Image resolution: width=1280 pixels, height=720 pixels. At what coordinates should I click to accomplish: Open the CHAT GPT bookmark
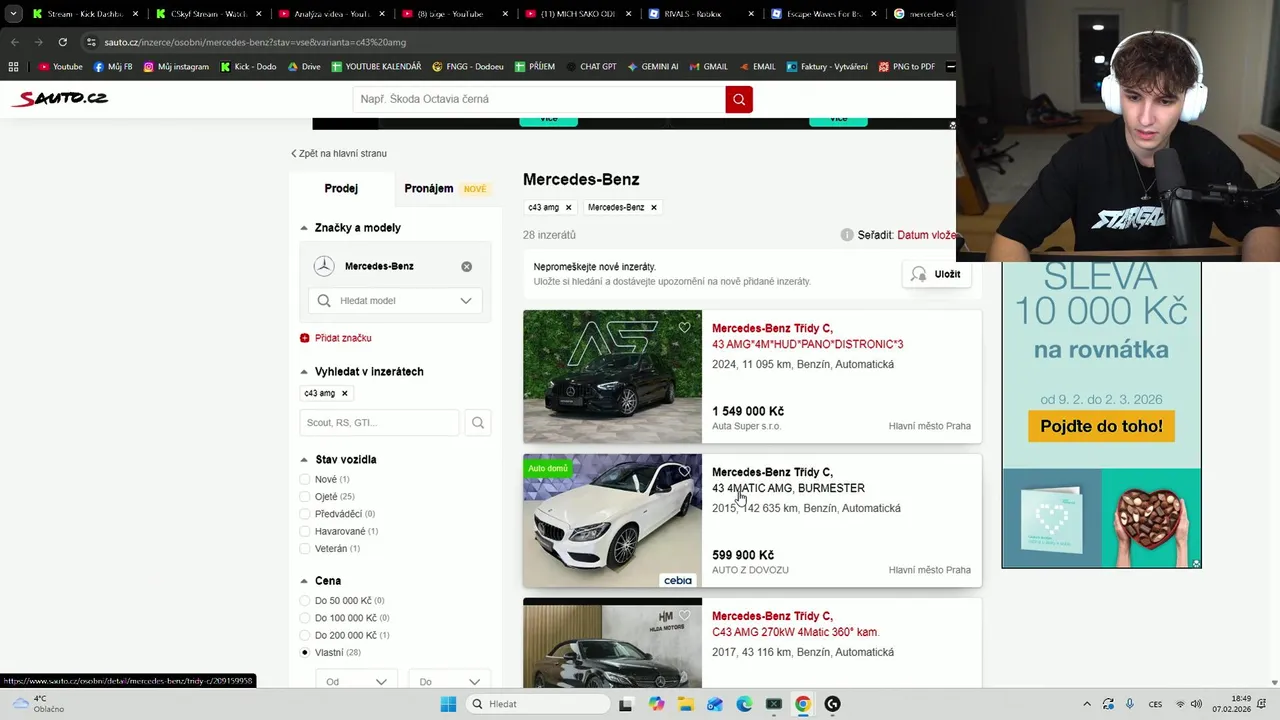(590, 67)
